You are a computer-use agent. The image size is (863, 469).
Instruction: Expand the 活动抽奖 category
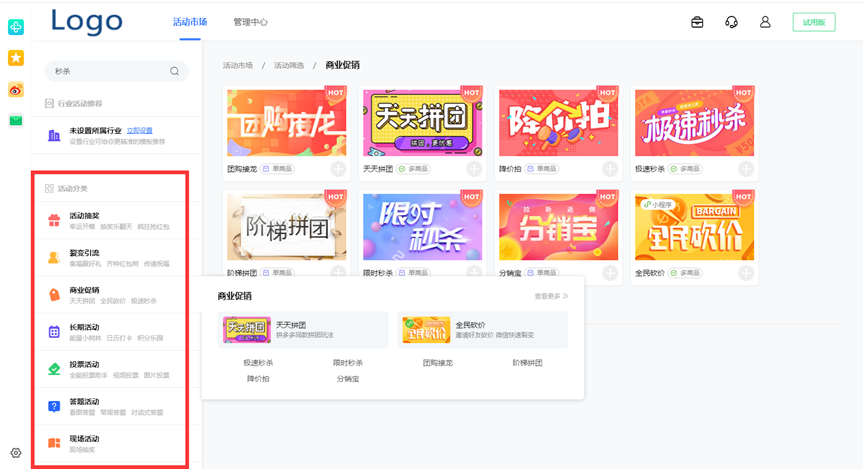pos(110,220)
